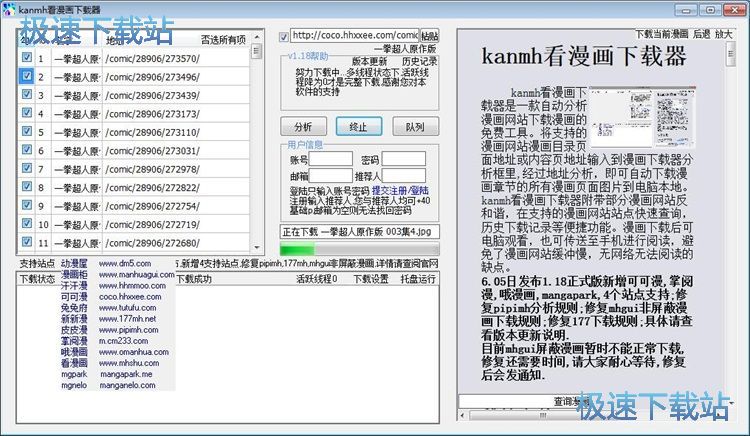Select mgpark mangapark.me site entry
Image resolution: width=750 pixels, height=436 pixels.
pyautogui.click(x=107, y=374)
